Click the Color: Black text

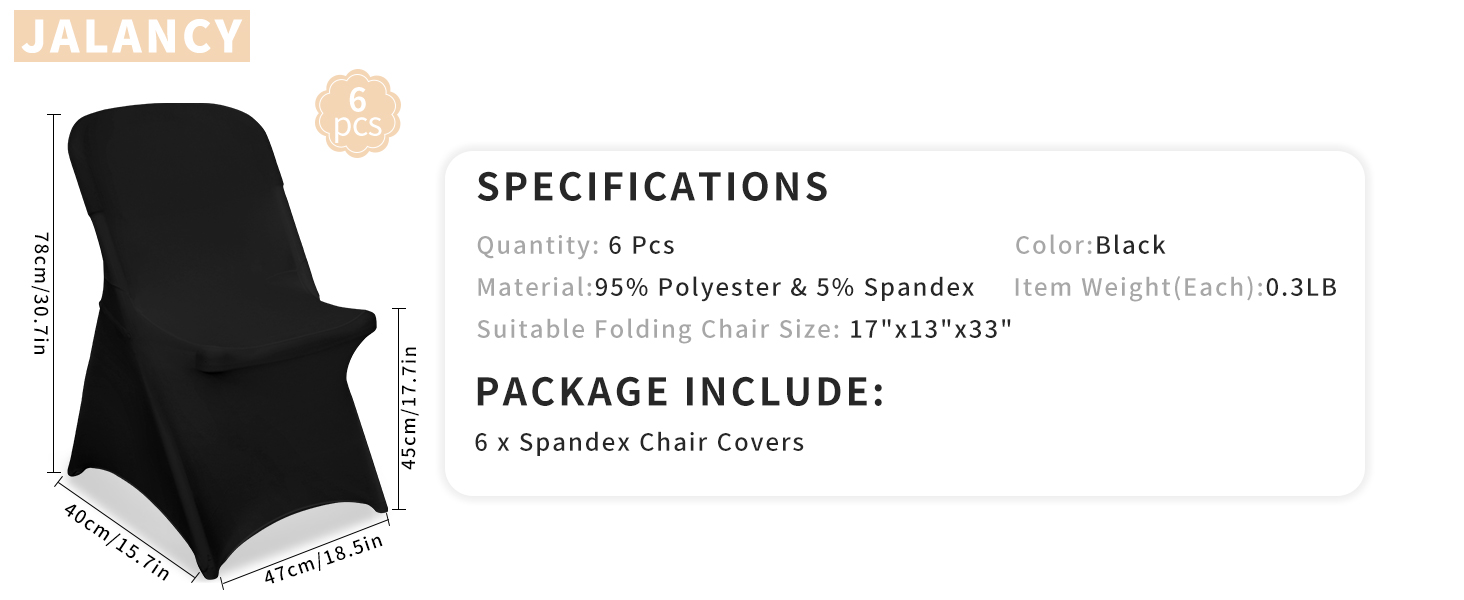click(x=1090, y=245)
